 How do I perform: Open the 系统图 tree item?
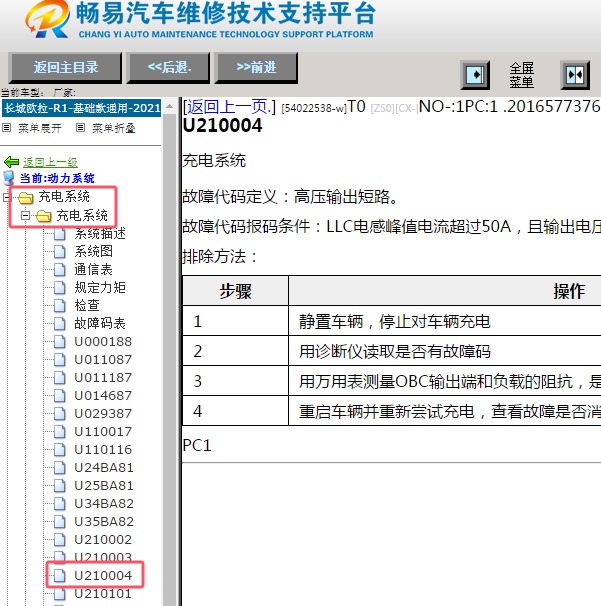tap(94, 252)
